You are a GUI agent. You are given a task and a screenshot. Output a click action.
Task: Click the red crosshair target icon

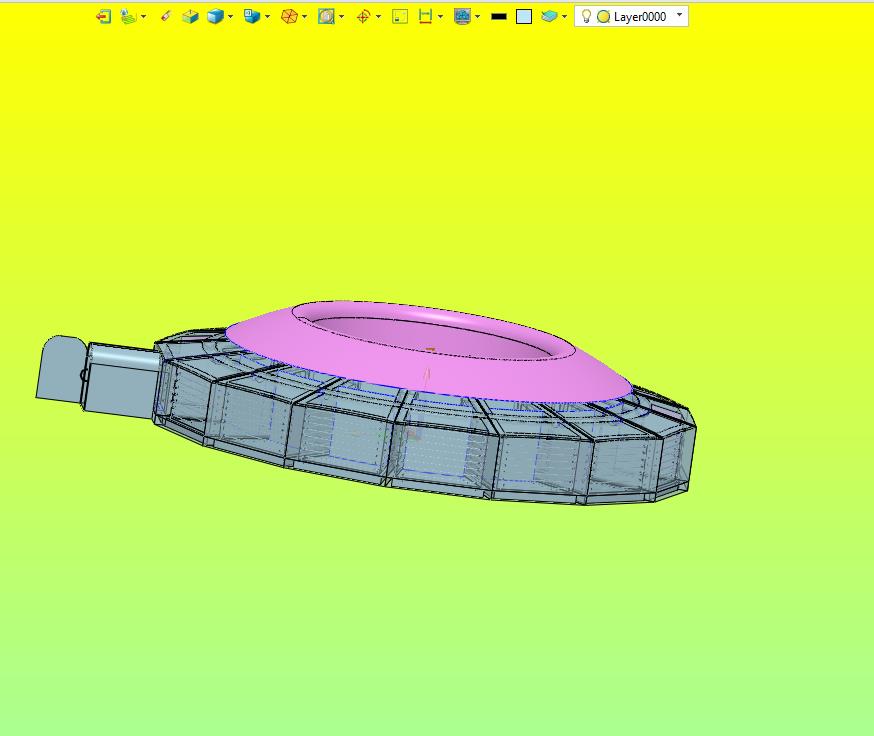click(363, 17)
